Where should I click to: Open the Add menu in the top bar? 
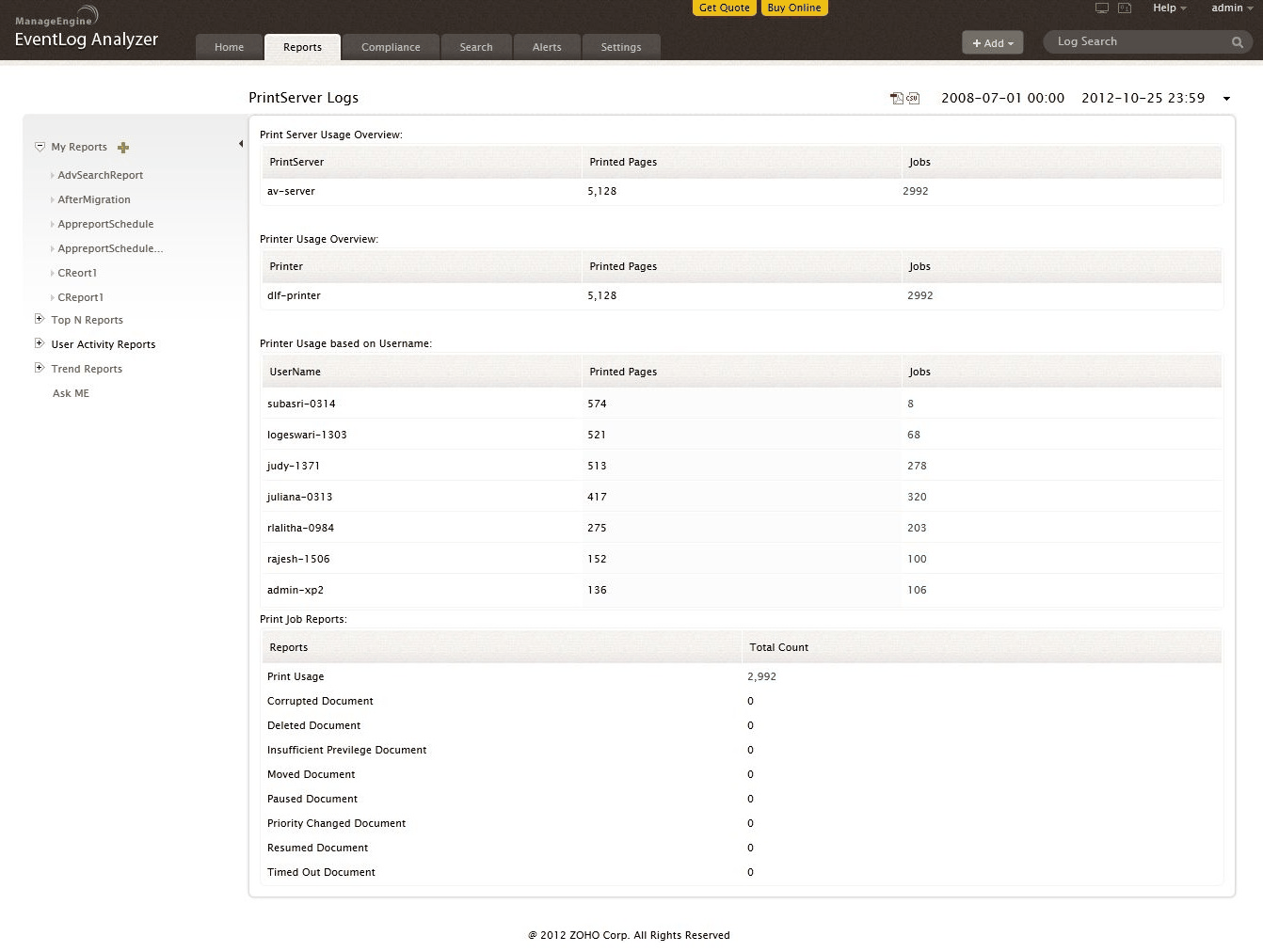(x=992, y=42)
